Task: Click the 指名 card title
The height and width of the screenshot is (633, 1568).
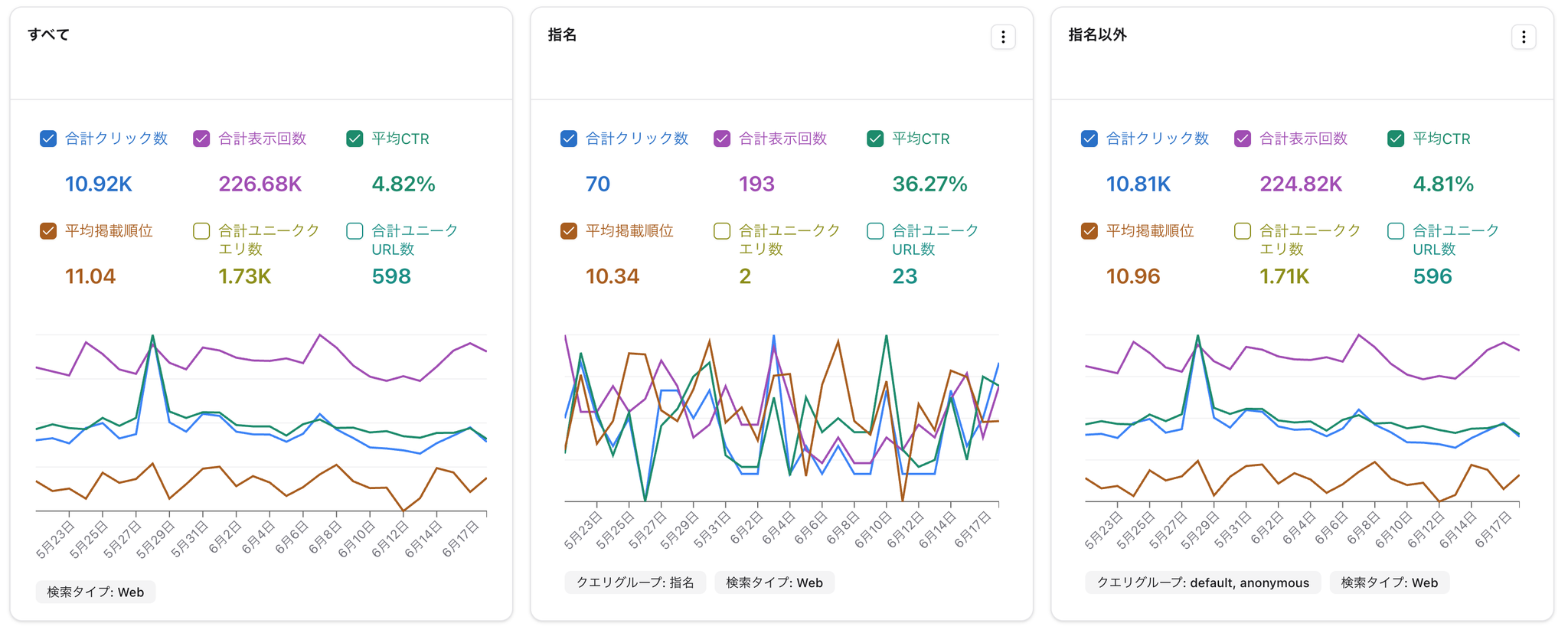Action: click(563, 34)
